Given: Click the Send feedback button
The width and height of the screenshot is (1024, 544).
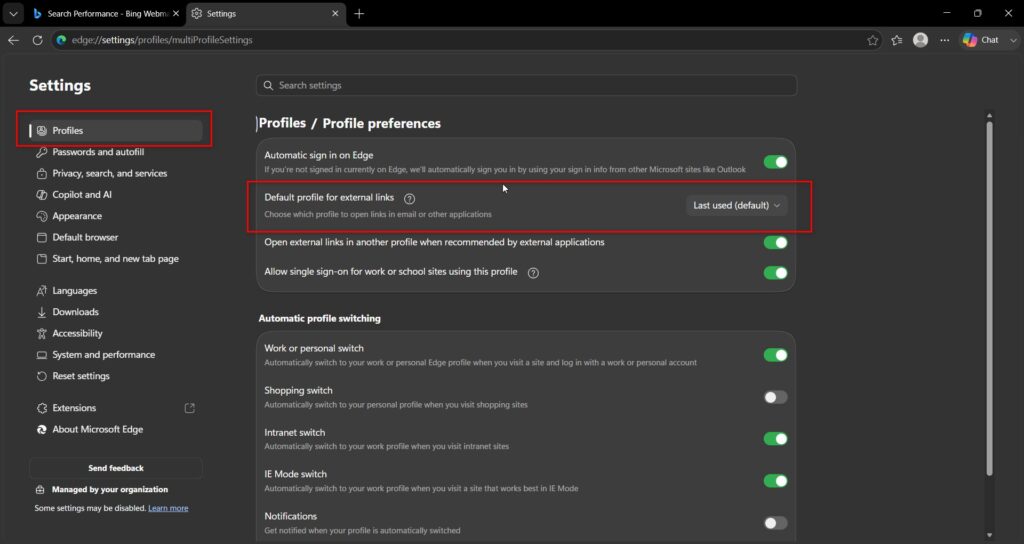Looking at the screenshot, I should coord(116,468).
